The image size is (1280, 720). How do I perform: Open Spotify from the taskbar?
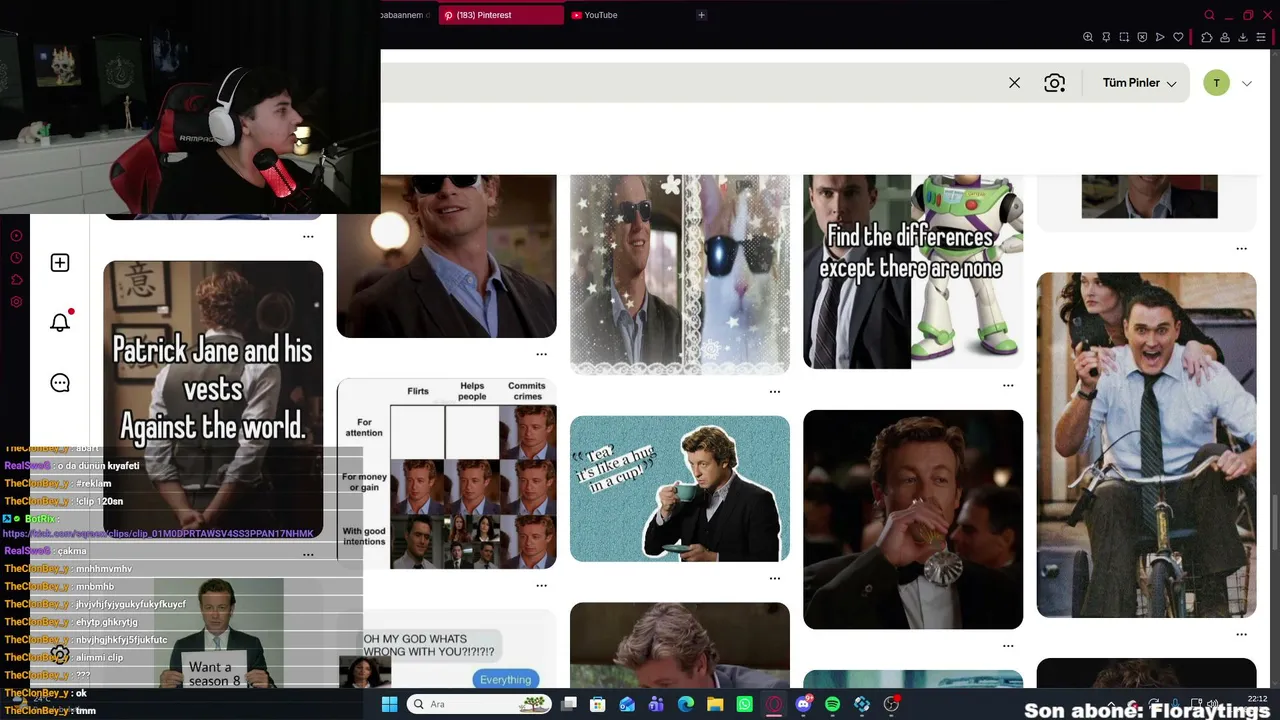point(832,704)
